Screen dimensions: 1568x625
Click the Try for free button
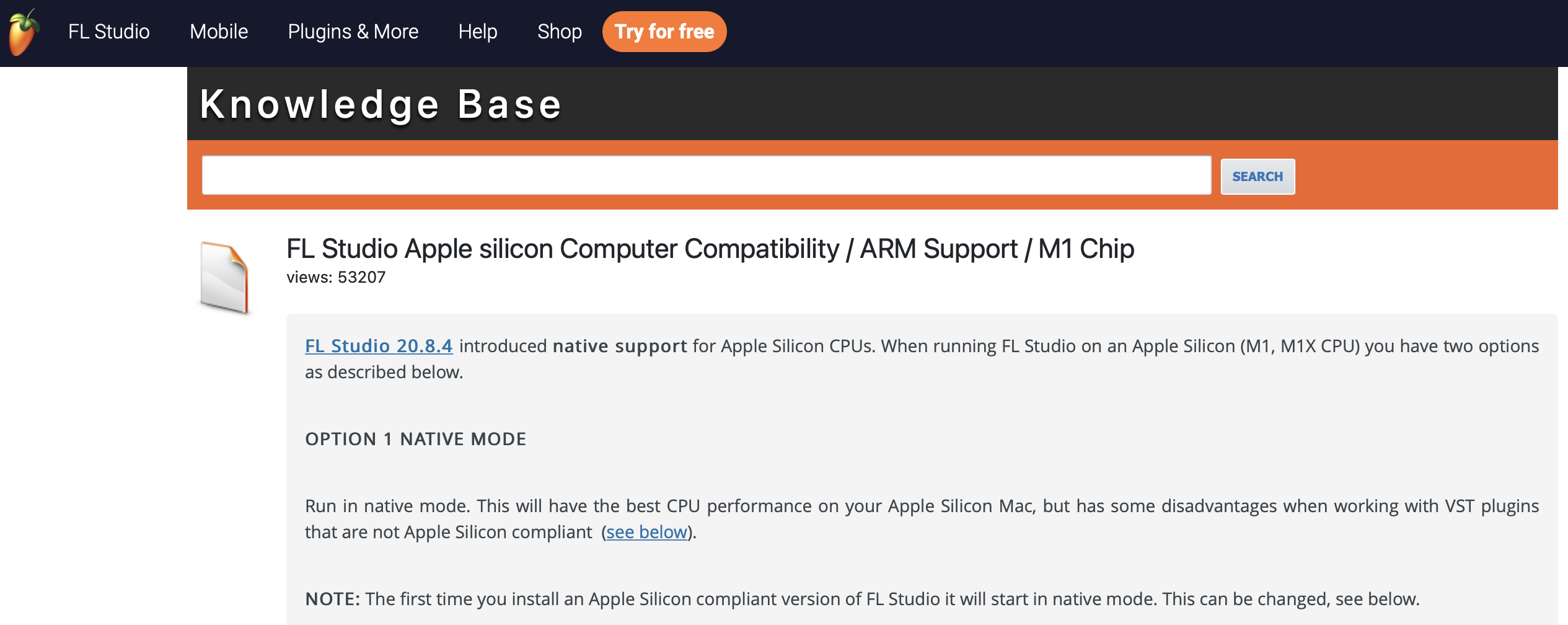[664, 31]
